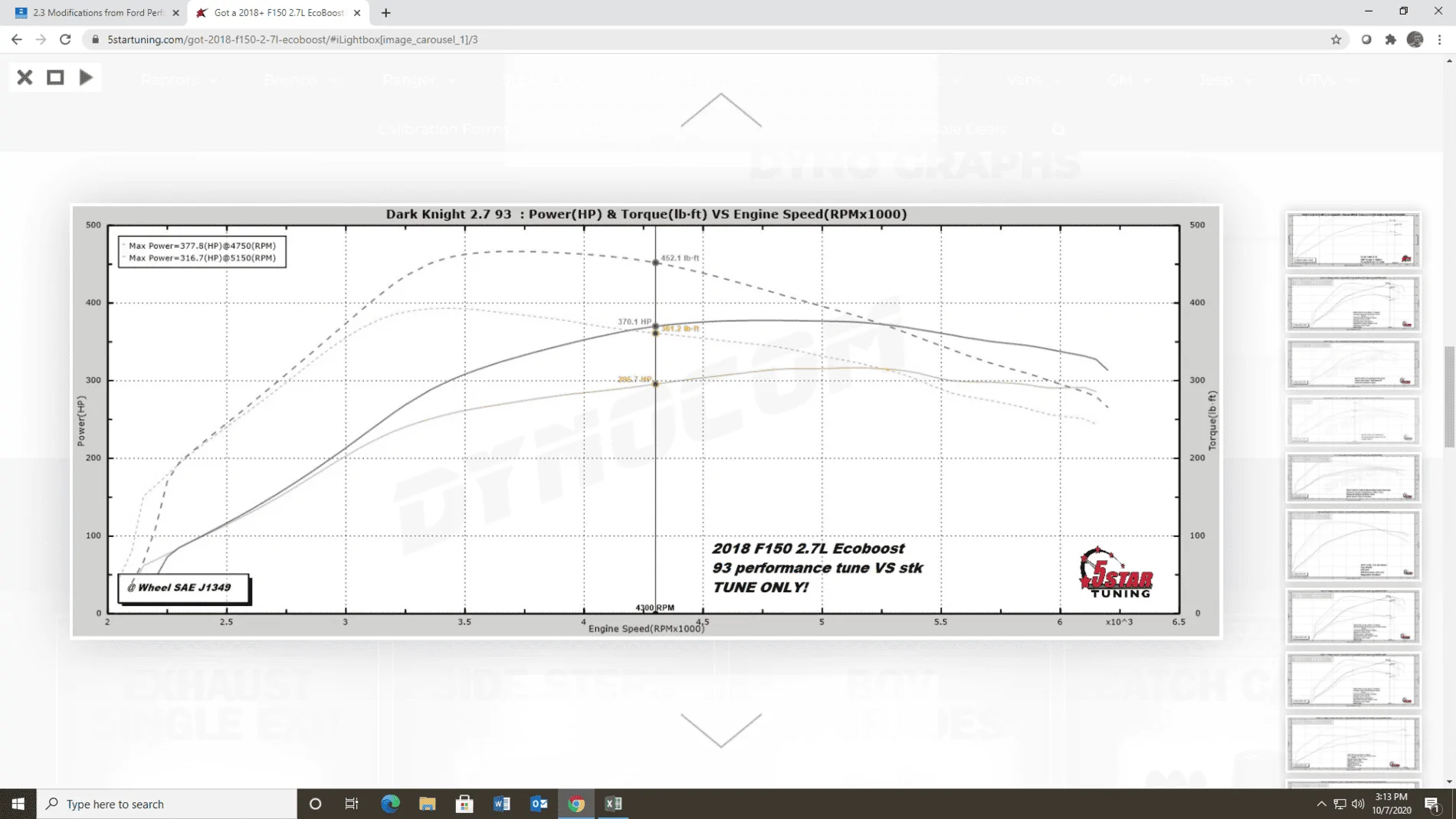Select the eighth dyno graph thumbnail
The height and width of the screenshot is (819, 1456).
[x=1353, y=680]
